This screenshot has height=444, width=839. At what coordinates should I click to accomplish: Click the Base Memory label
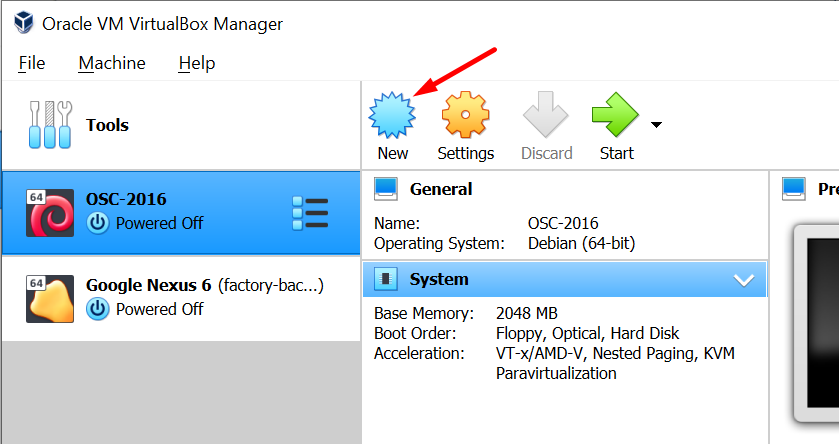click(x=424, y=313)
